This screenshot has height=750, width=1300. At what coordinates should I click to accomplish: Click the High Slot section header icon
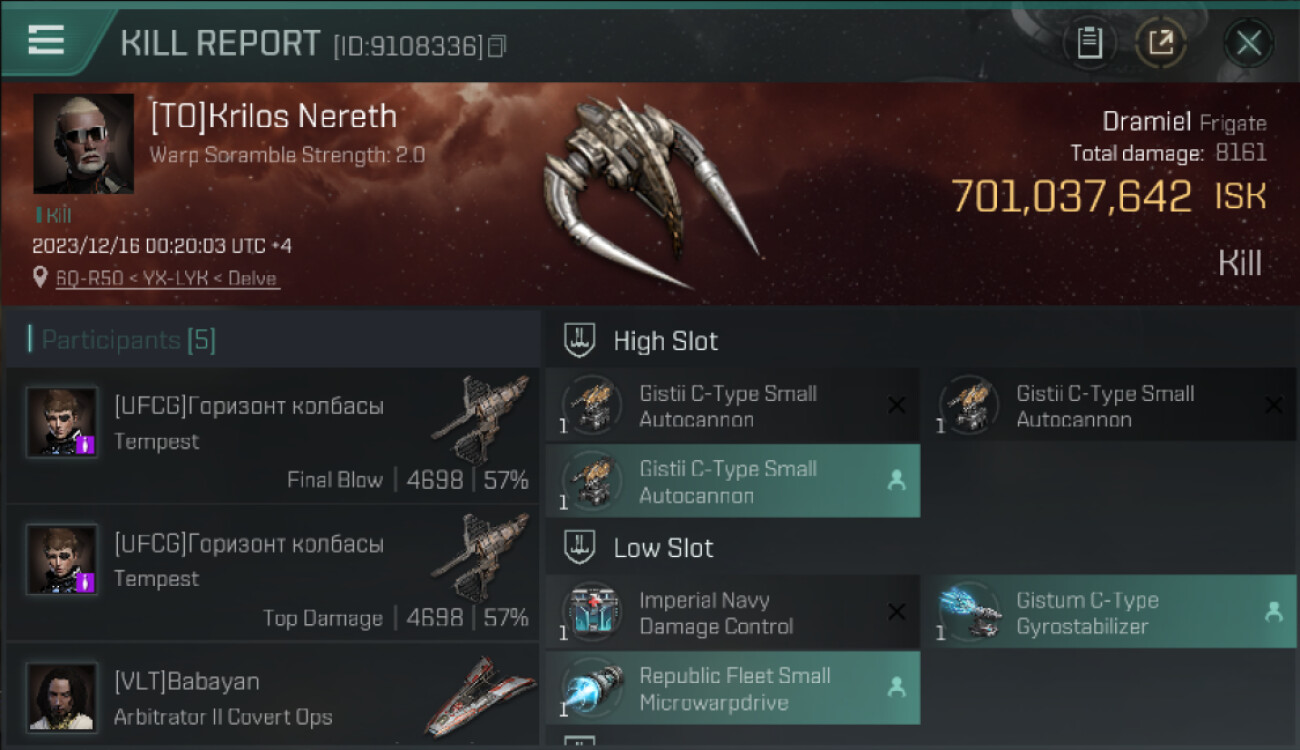[x=581, y=340]
